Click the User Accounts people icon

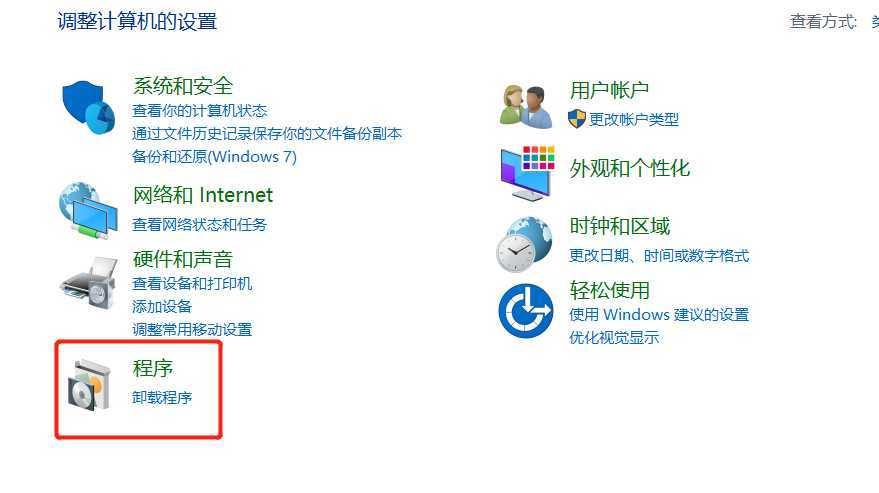tap(525, 106)
